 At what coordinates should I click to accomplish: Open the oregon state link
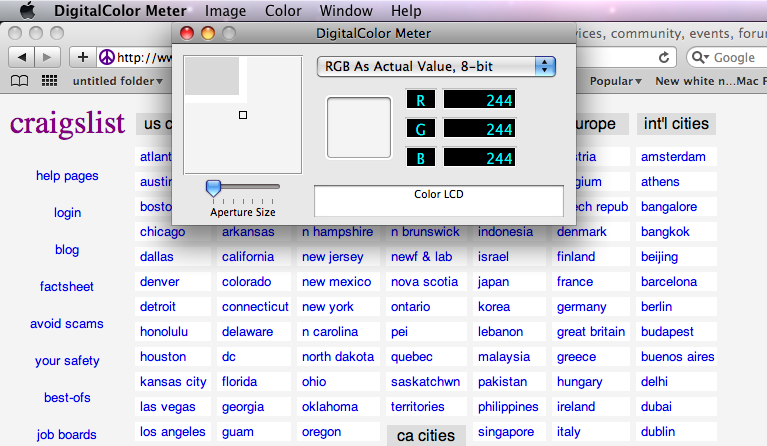(321, 432)
